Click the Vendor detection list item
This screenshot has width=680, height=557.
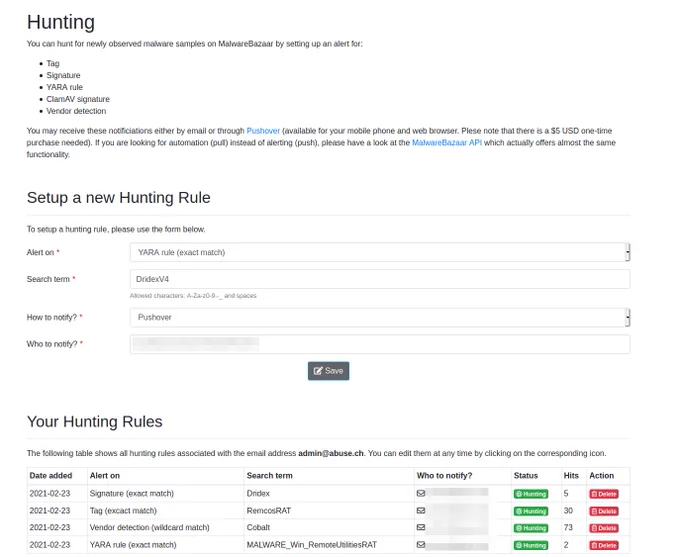pos(76,111)
